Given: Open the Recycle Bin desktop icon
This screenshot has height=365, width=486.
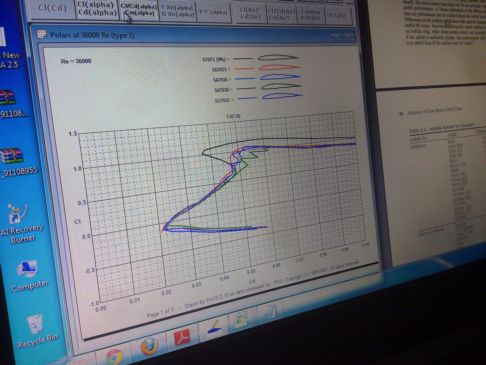Looking at the screenshot, I should (36, 331).
